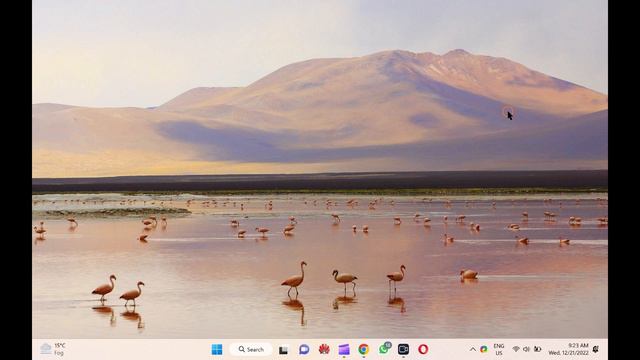Show hidden system tray icons
This screenshot has width=640, height=360.
(x=473, y=349)
